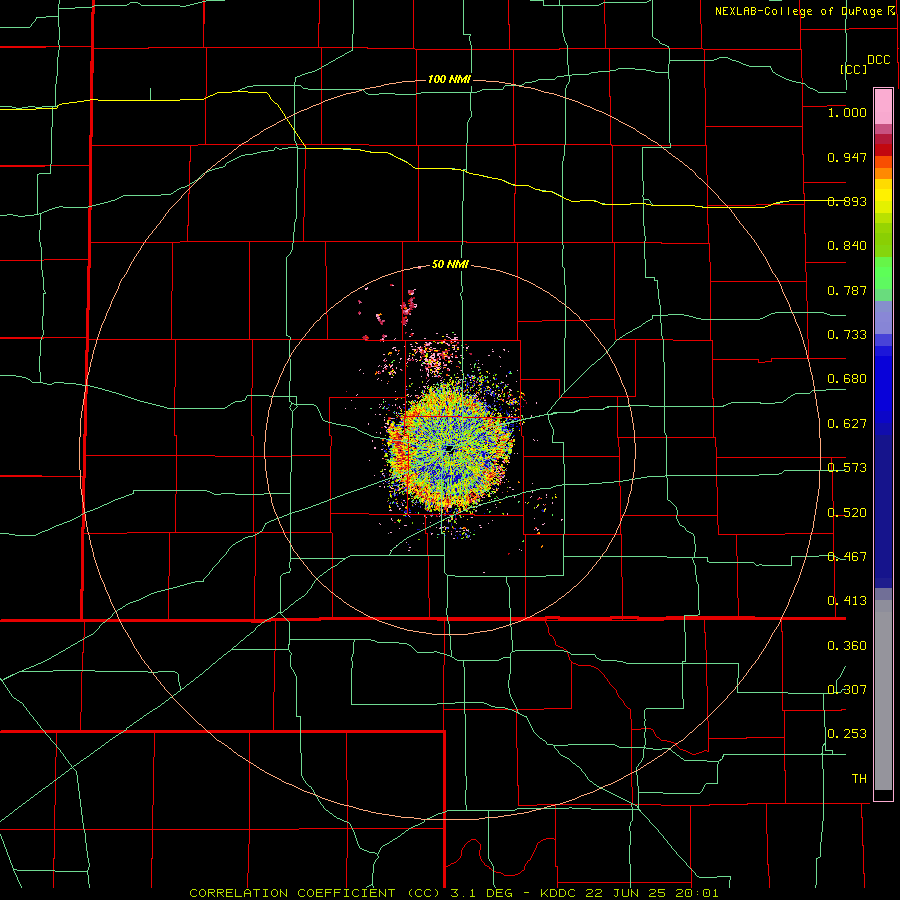Click the 50 NMI range ring label
900x900 pixels.
450,265
